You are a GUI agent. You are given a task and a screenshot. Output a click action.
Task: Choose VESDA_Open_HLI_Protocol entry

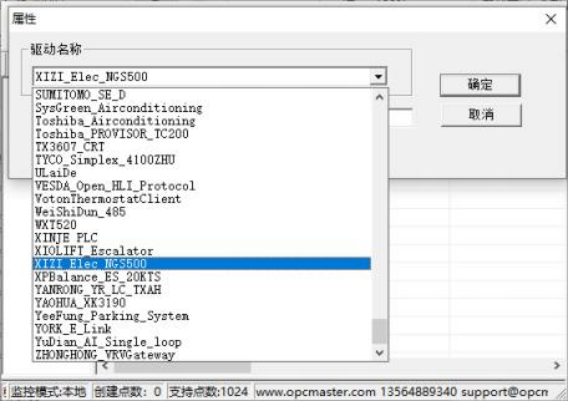pyautogui.click(x=201, y=186)
